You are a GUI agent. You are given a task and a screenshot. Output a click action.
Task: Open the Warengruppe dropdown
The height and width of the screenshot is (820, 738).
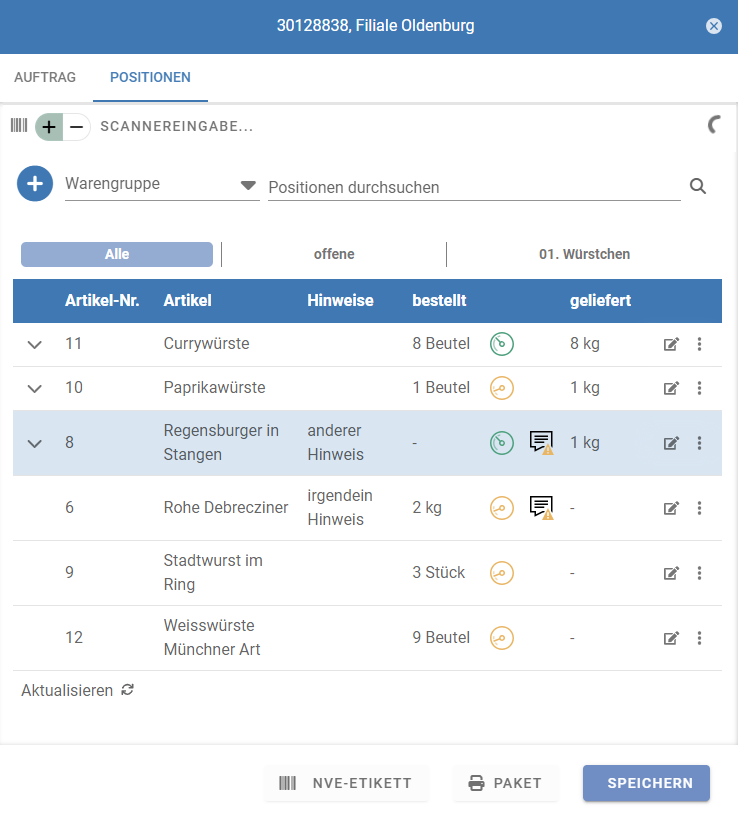[x=162, y=185]
